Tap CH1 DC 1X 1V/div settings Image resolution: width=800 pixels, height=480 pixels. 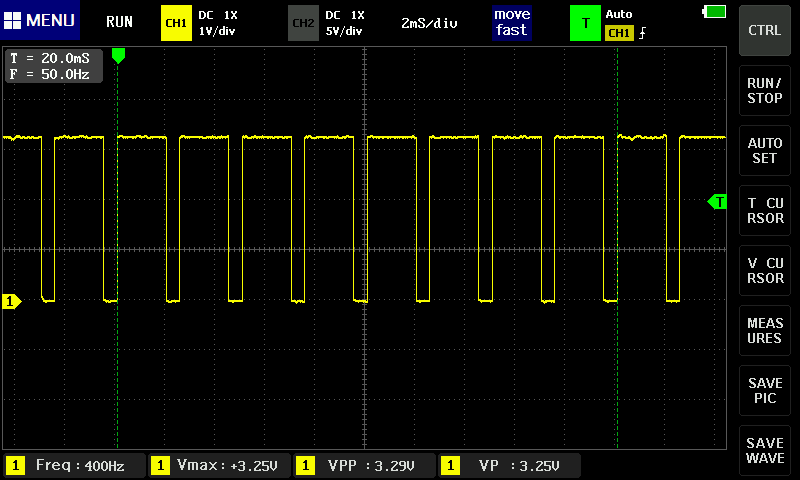pyautogui.click(x=217, y=23)
